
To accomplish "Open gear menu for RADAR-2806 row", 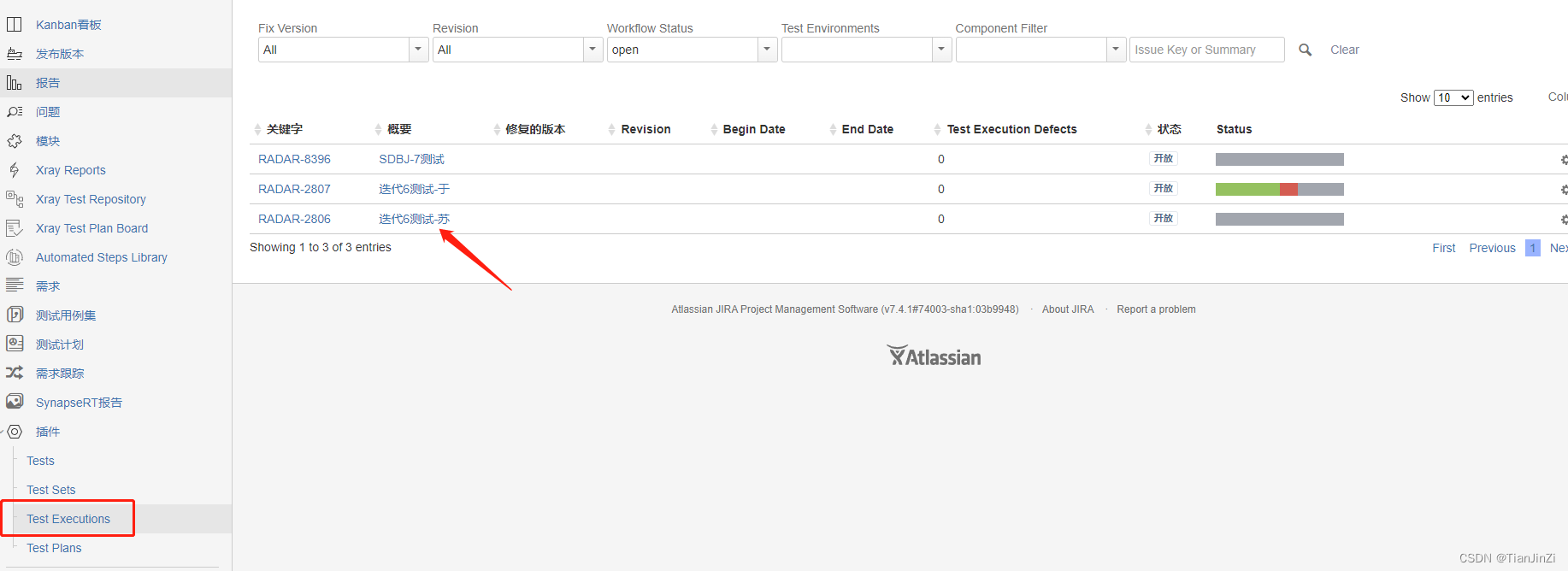I will [1564, 220].
